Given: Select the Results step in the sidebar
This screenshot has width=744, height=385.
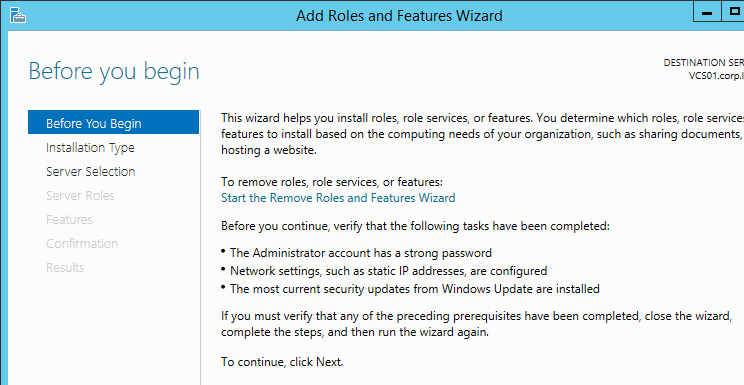Looking at the screenshot, I should pos(65,267).
